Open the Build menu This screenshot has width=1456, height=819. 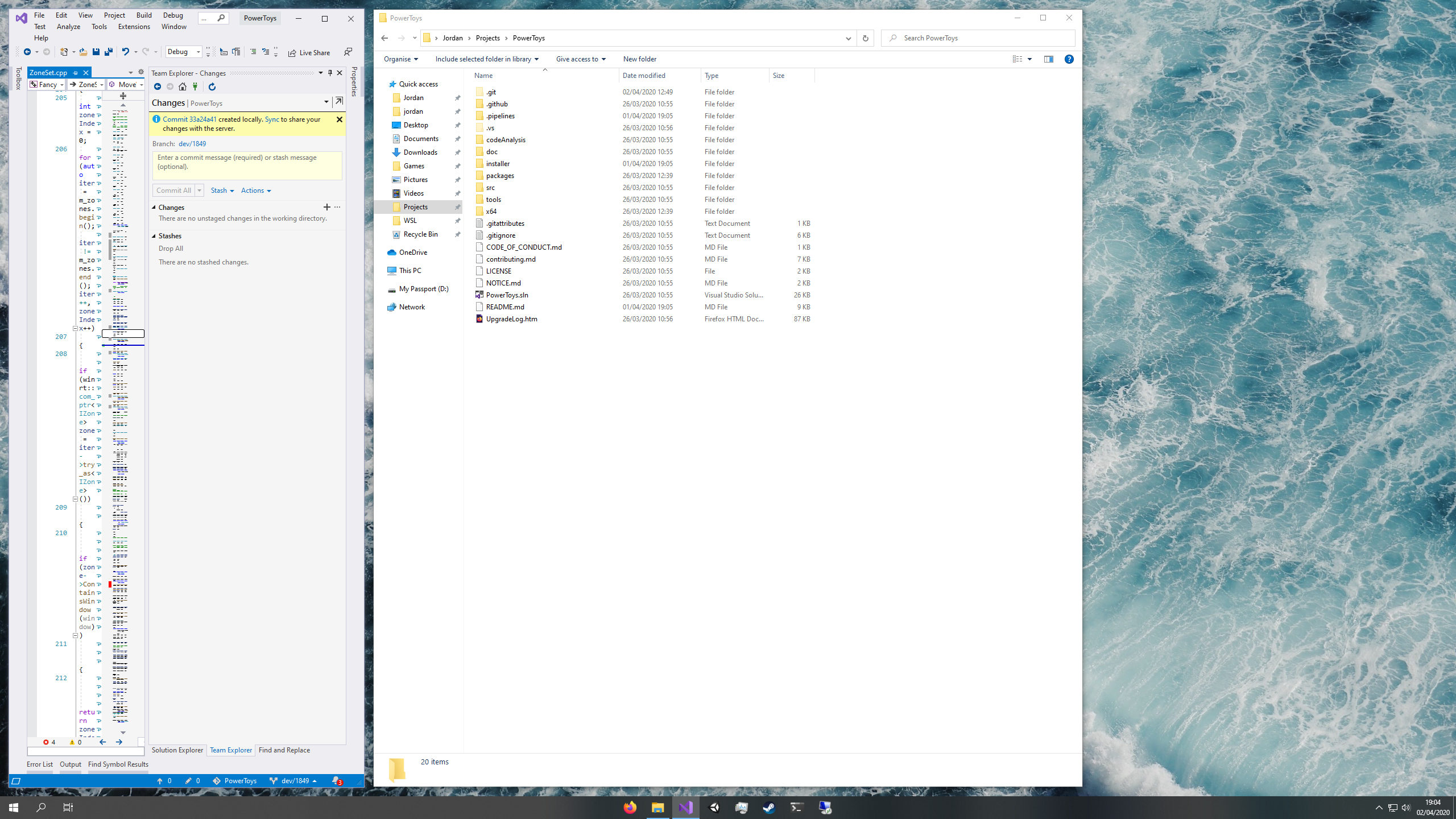(x=144, y=15)
